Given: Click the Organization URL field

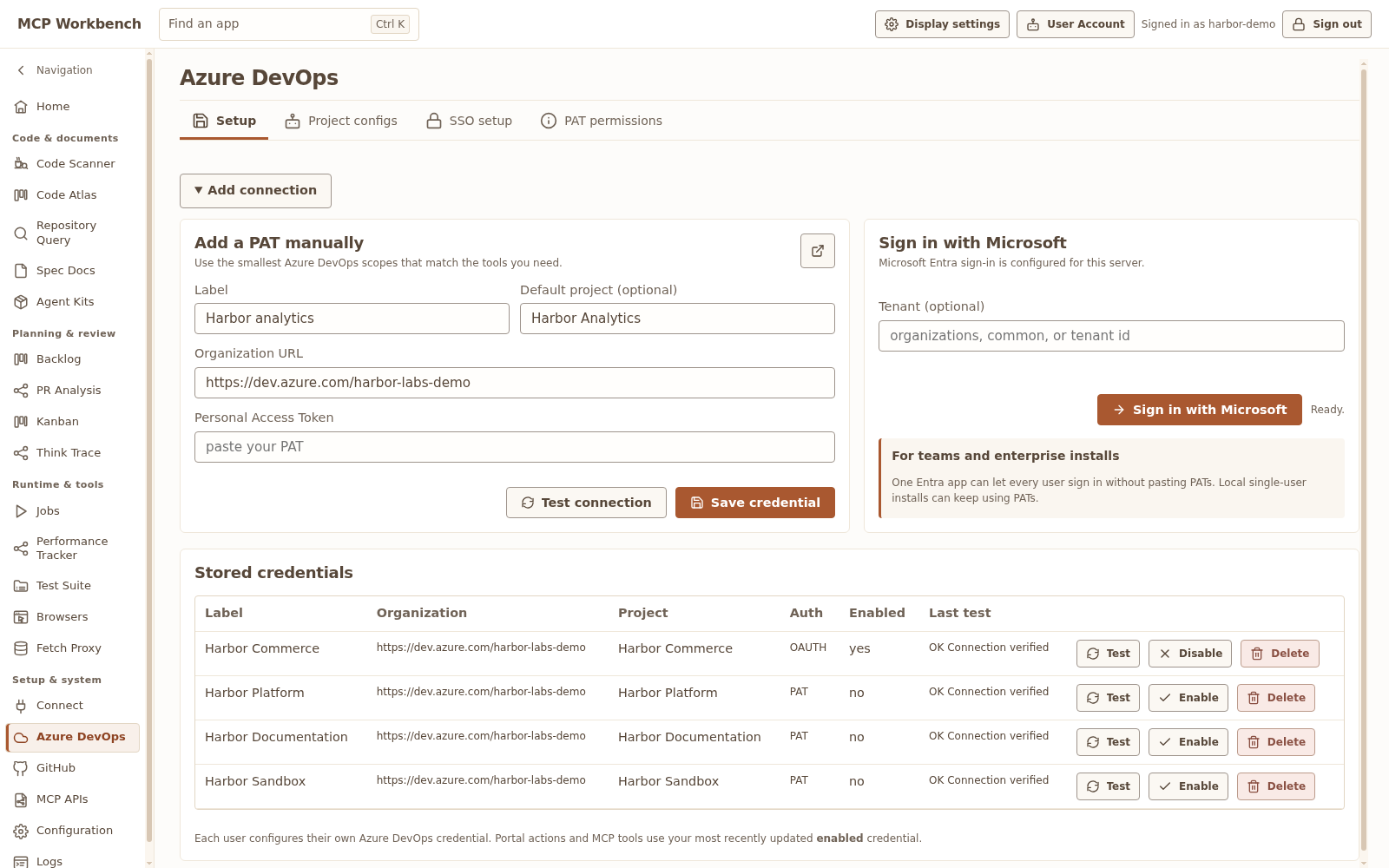Looking at the screenshot, I should (x=515, y=383).
